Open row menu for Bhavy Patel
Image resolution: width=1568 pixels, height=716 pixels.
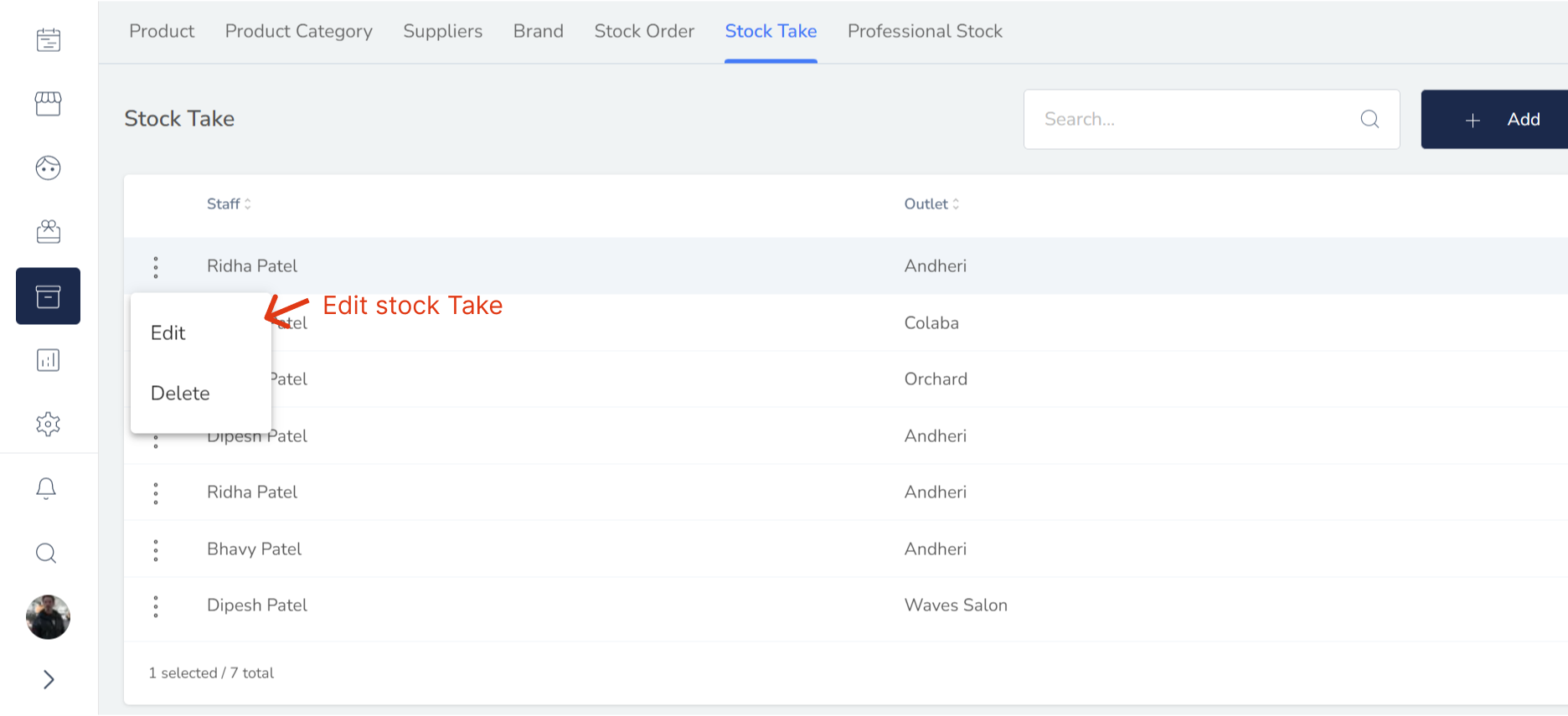(x=156, y=550)
